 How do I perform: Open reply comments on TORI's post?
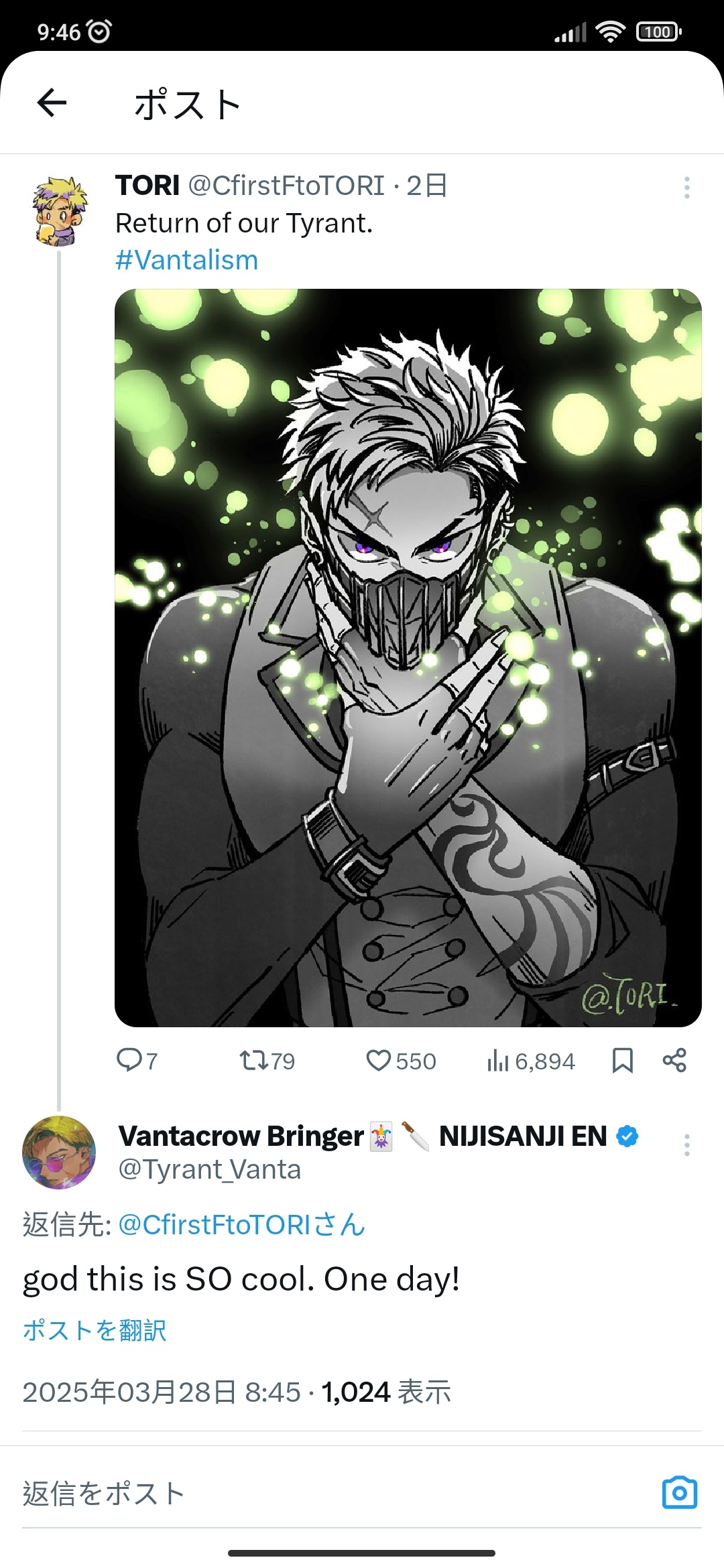pyautogui.click(x=137, y=1061)
